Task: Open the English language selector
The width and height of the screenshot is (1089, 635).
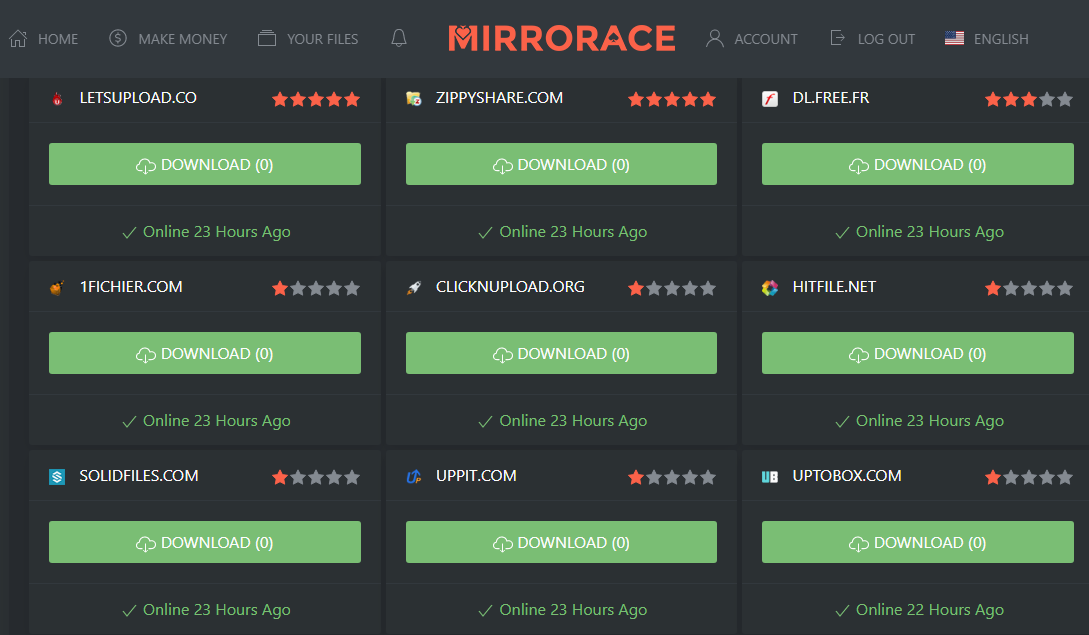Action: pos(986,39)
